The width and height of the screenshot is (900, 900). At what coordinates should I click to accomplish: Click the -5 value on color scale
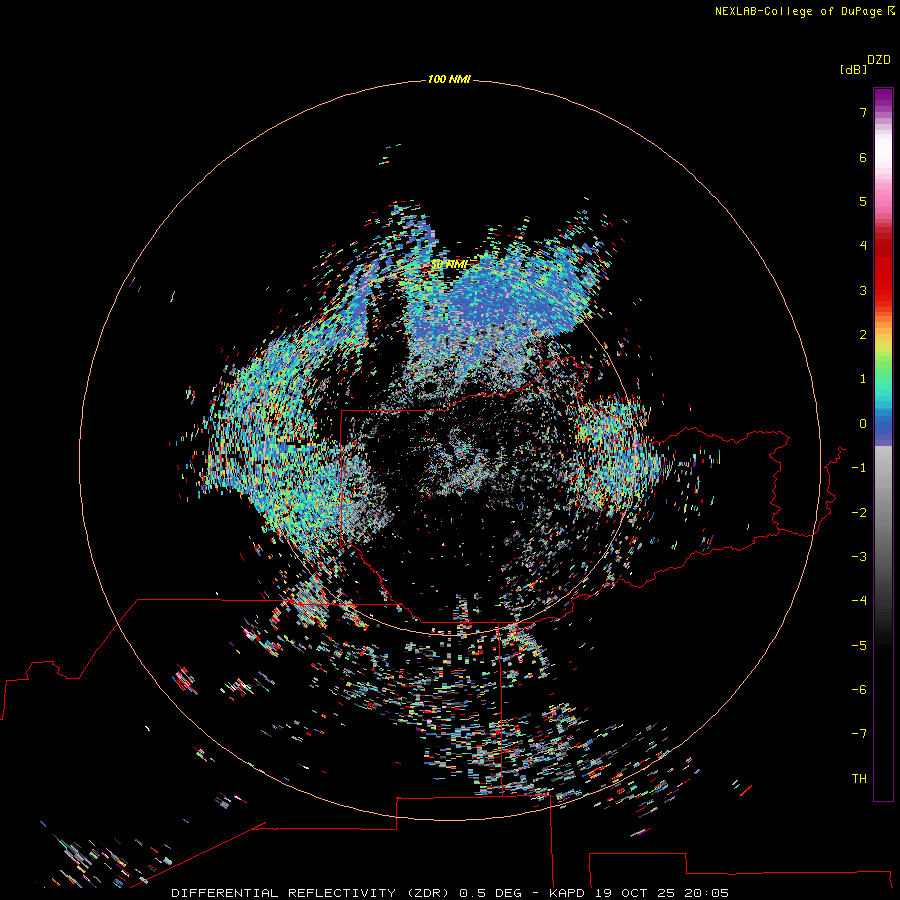[x=859, y=646]
